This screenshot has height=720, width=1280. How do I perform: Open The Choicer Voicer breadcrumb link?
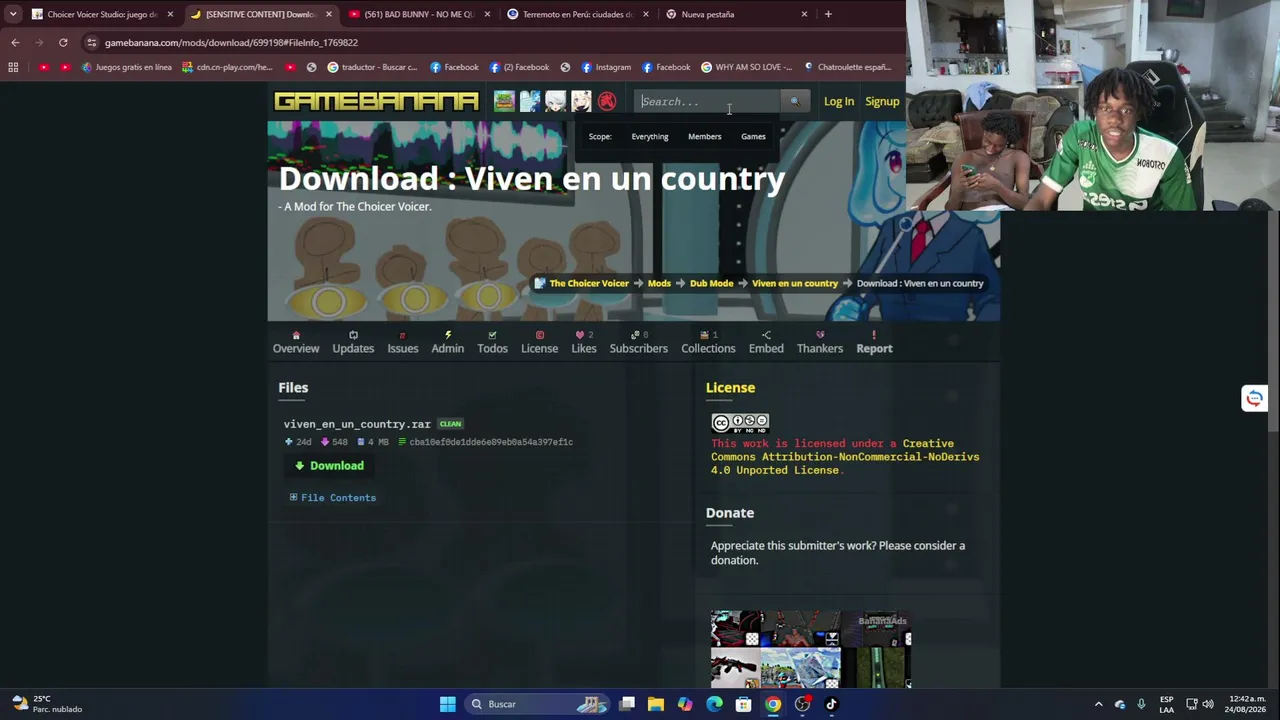(589, 283)
